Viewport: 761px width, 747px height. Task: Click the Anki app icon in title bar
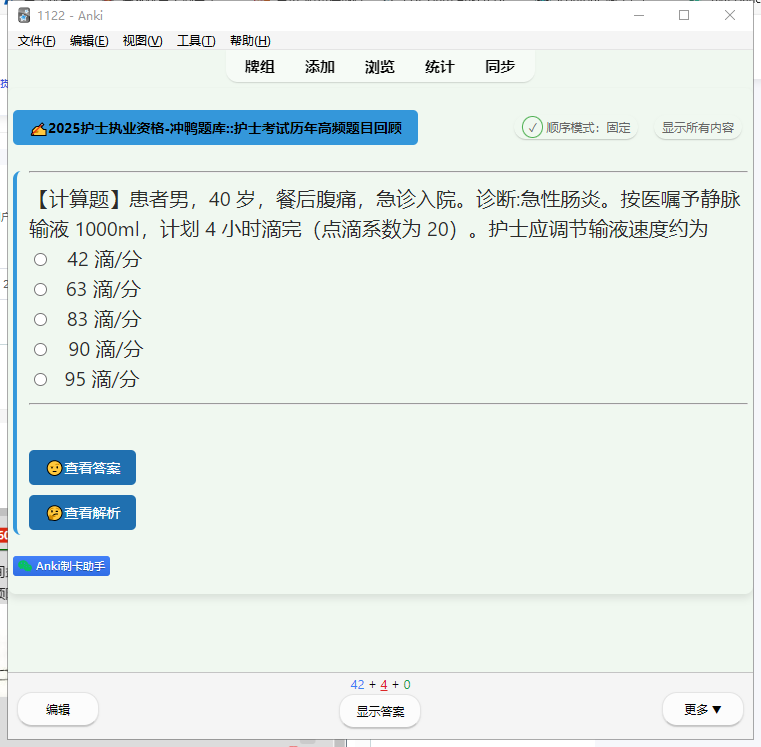coord(24,16)
